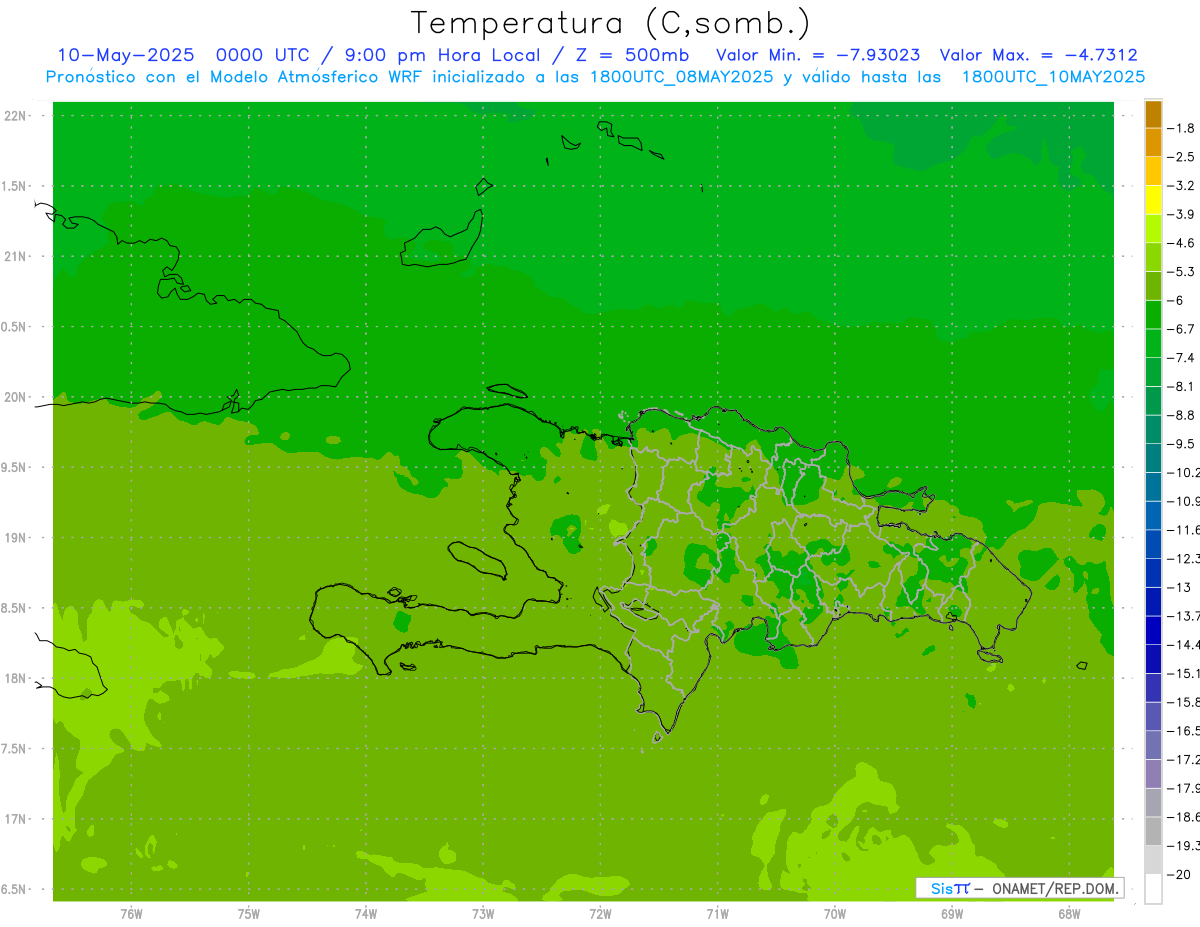
Task: Select the date "10-May-2025" in header
Action: (x=125, y=55)
